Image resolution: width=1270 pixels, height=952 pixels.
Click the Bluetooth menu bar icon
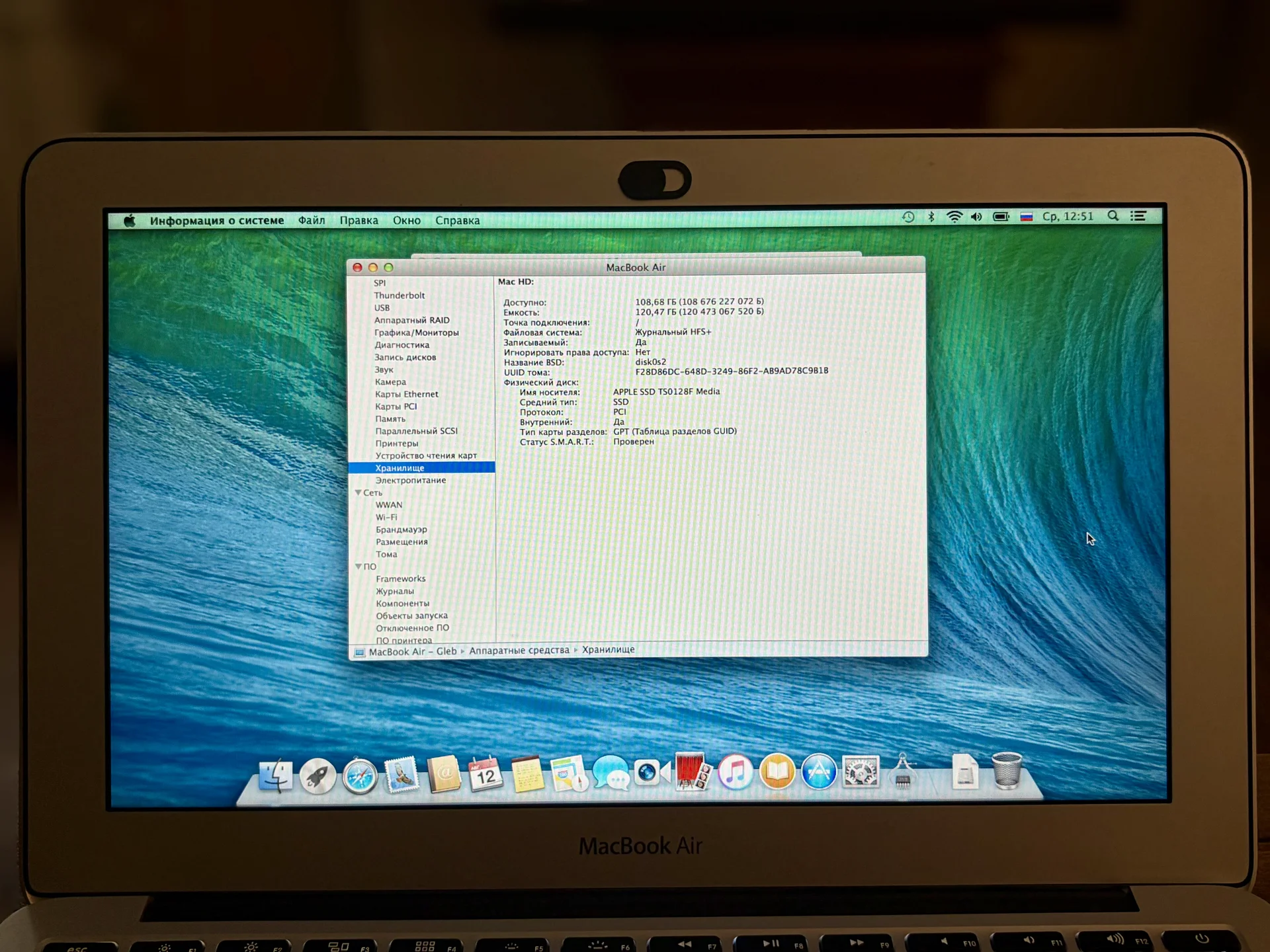click(x=931, y=217)
